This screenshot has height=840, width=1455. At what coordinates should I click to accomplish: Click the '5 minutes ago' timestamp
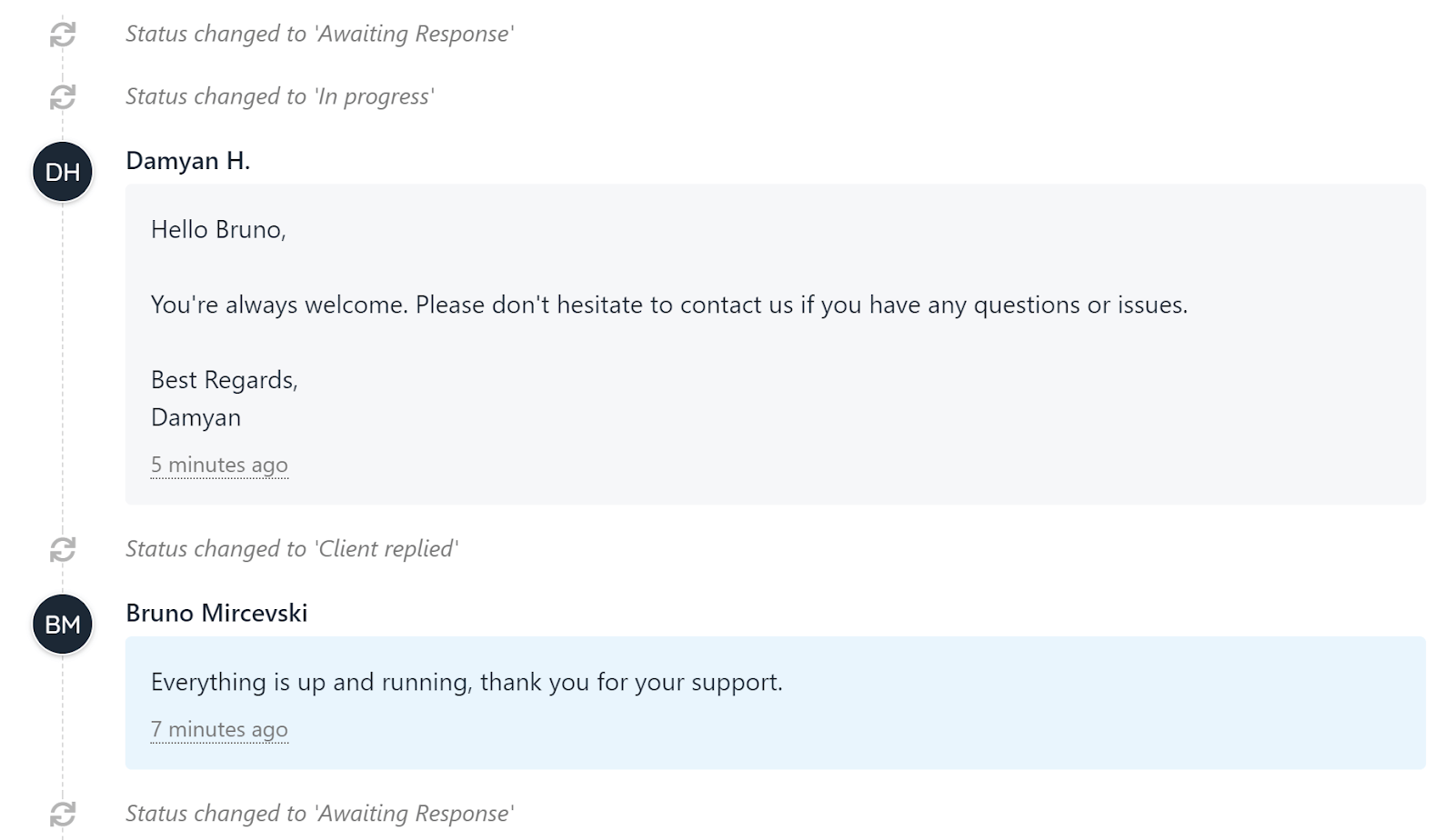pyautogui.click(x=219, y=465)
